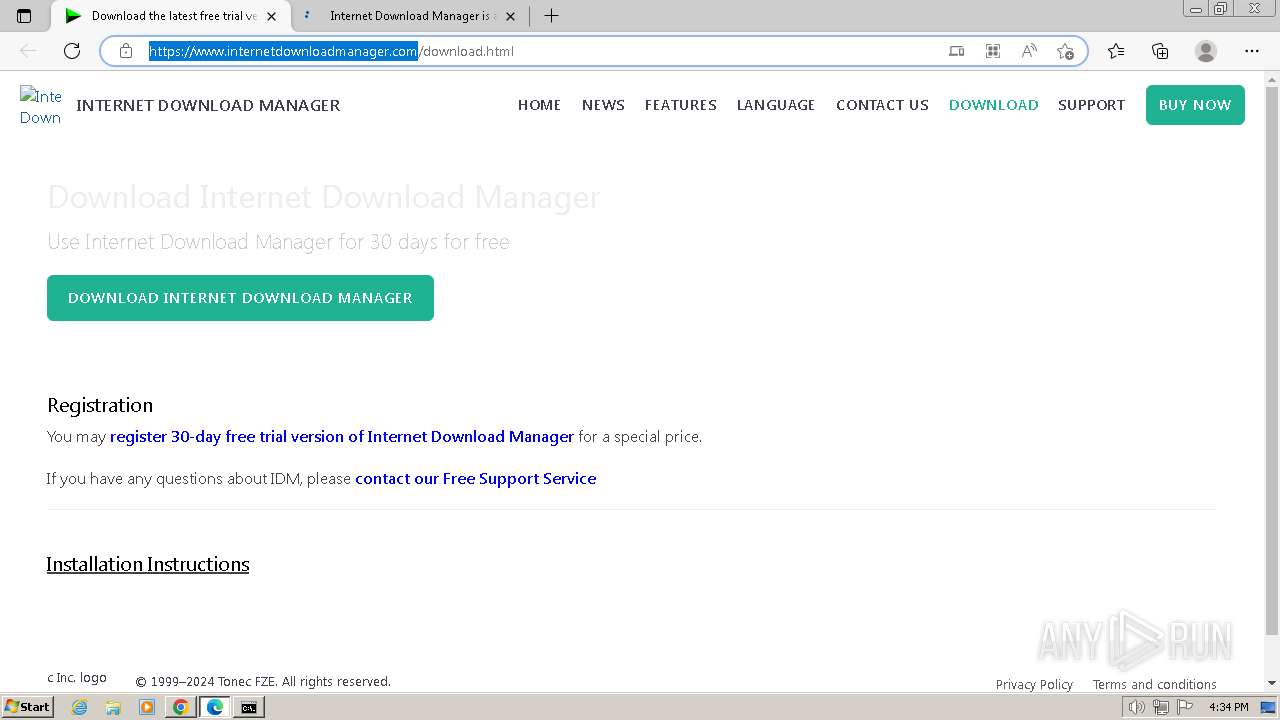The image size is (1280, 720).
Task: Switch to Microsoft Edge taskbar icon
Action: (x=215, y=707)
